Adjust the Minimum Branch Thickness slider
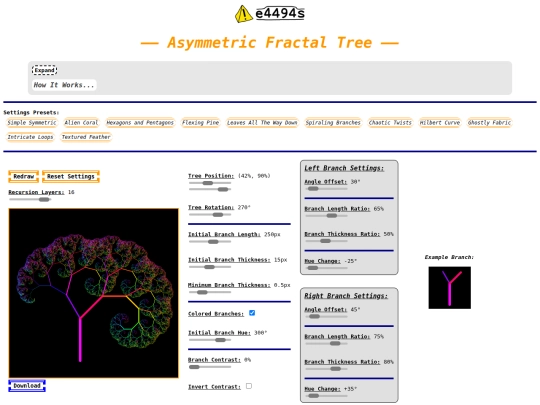 [210, 292]
